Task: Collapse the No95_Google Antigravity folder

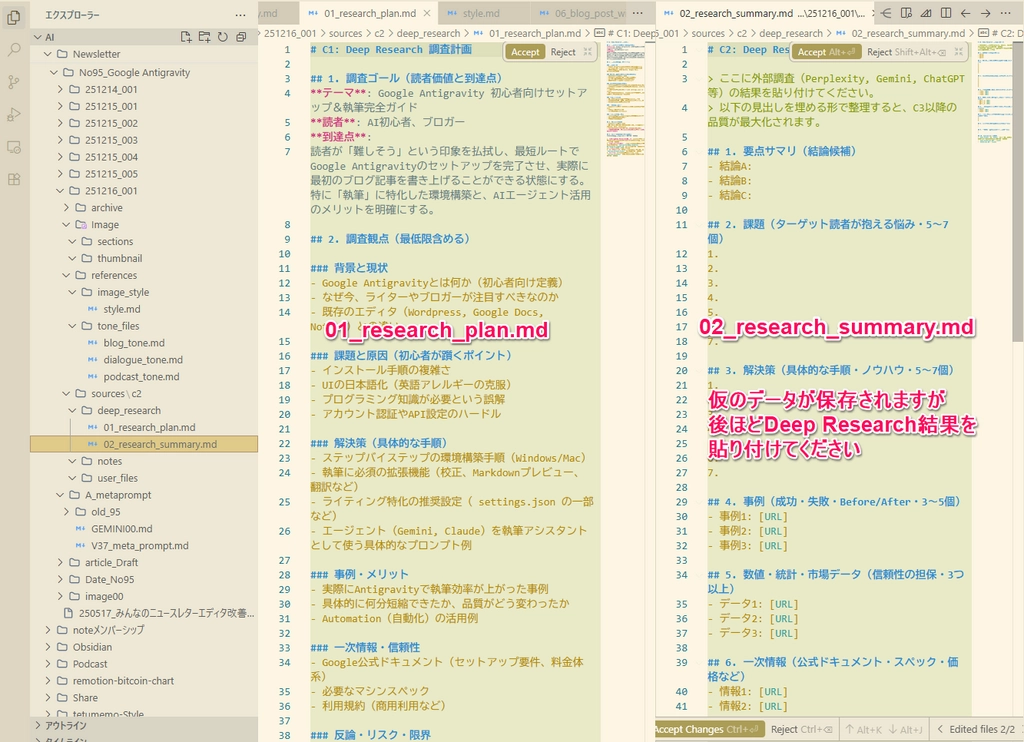Action: pyautogui.click(x=54, y=73)
